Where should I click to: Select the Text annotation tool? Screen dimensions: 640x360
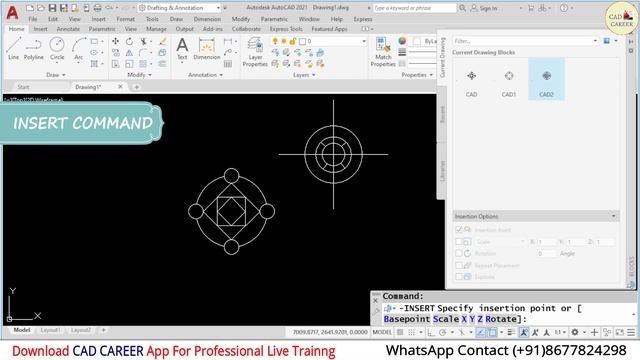point(182,49)
